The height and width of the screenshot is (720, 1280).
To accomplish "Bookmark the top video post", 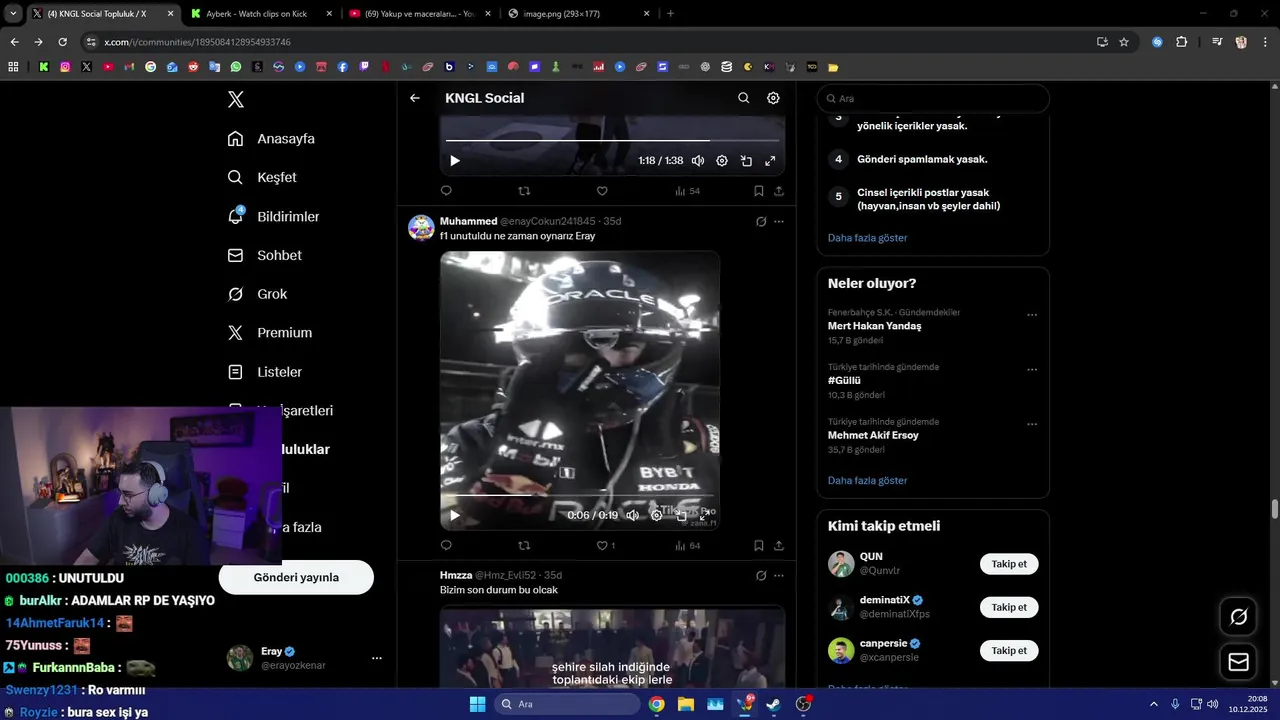I will (759, 191).
